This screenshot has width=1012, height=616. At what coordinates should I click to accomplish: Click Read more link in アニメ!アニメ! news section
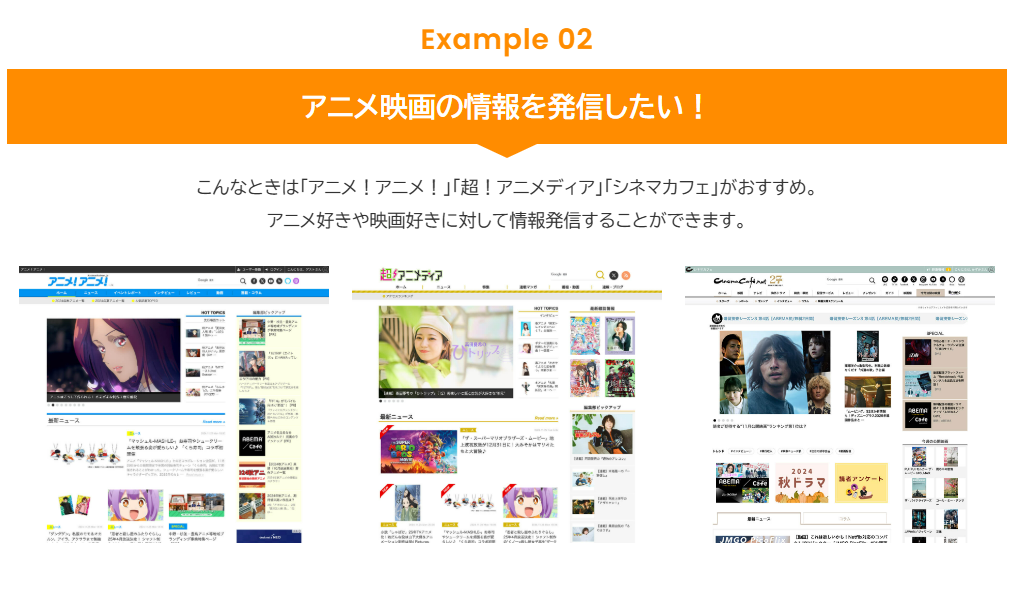(214, 422)
